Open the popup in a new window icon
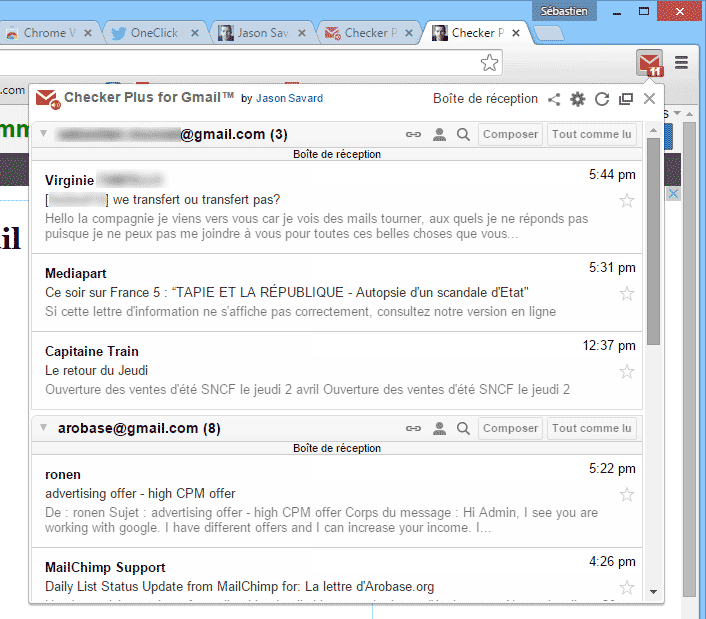 (625, 99)
